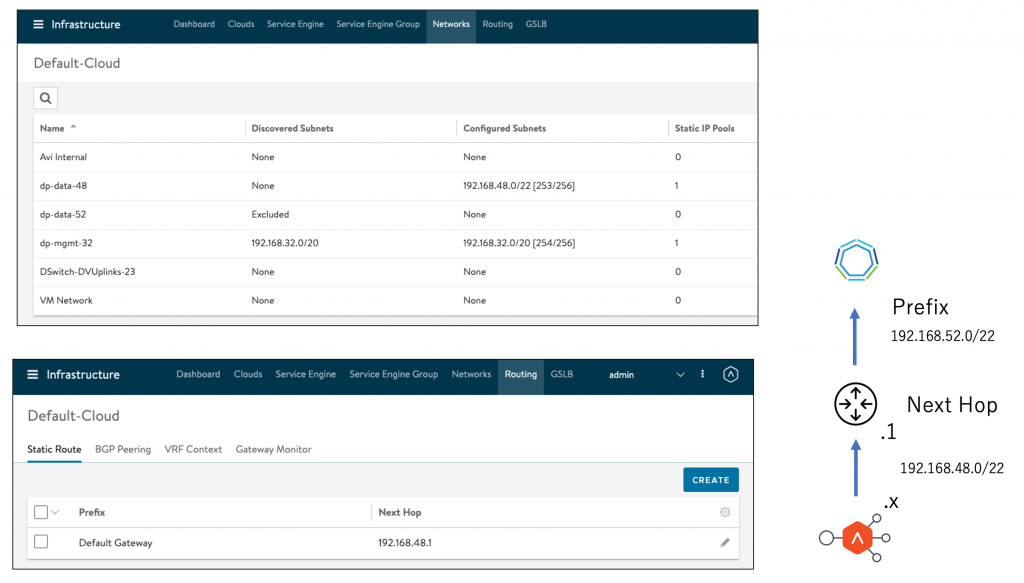Click the CREATE button
This screenshot has height=583, width=1024.
(x=711, y=480)
